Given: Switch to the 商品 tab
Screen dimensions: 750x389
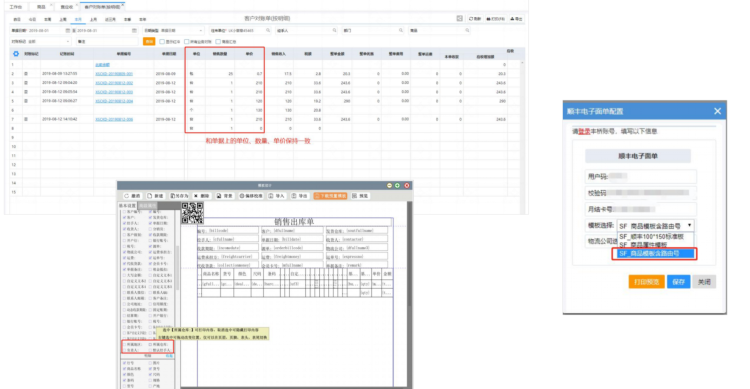Looking at the screenshot, I should click(x=41, y=7).
